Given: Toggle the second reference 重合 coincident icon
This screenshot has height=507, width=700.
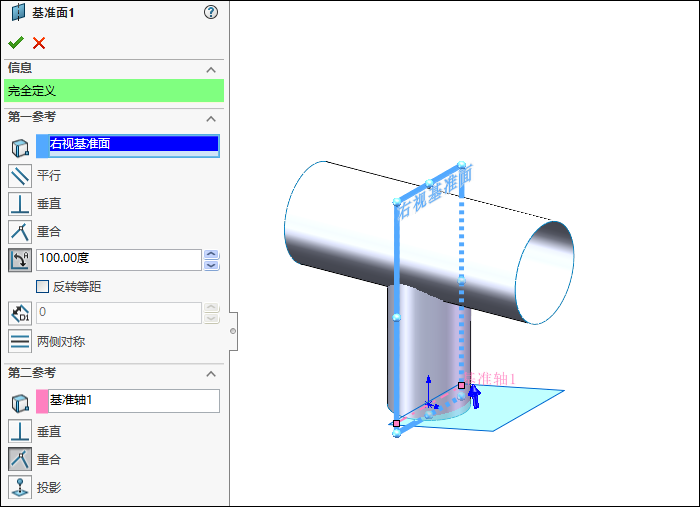Looking at the screenshot, I should [20, 459].
